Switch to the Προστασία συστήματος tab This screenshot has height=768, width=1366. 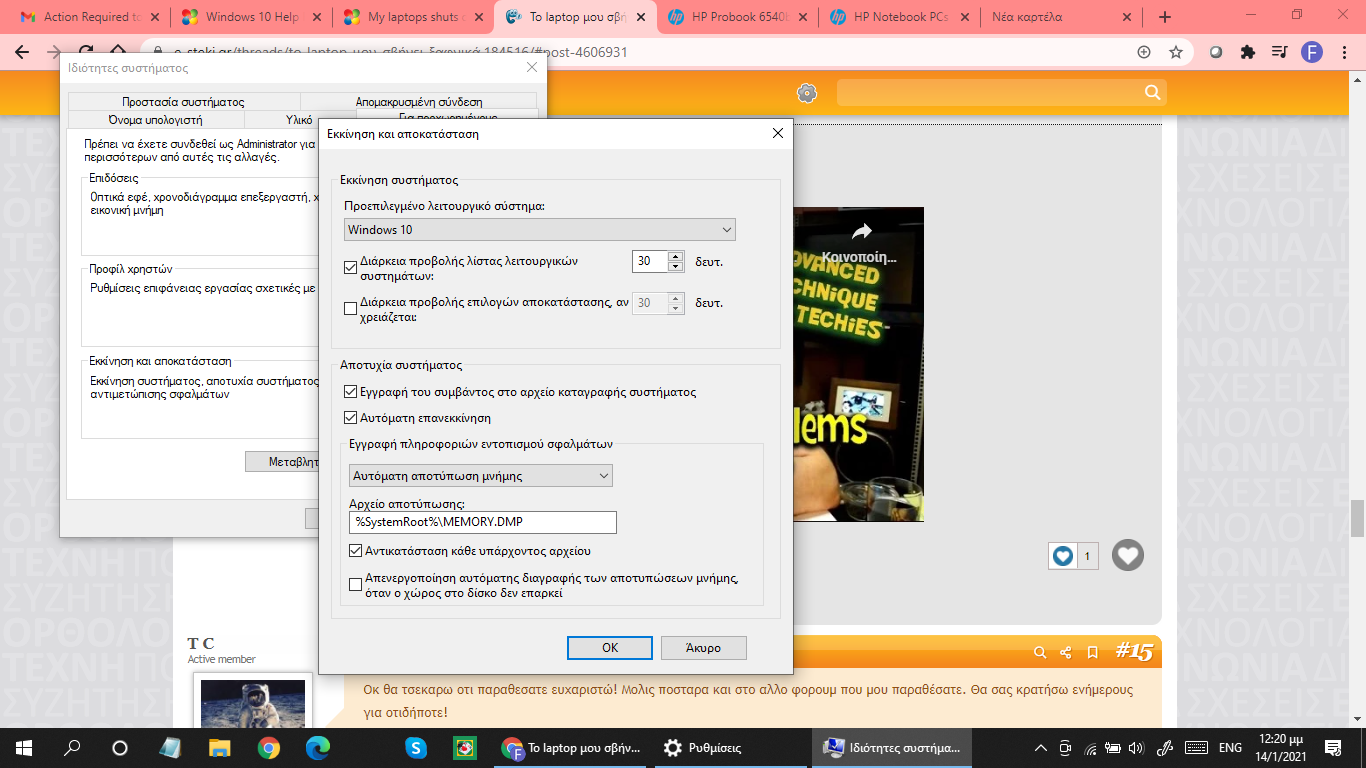click(x=183, y=102)
